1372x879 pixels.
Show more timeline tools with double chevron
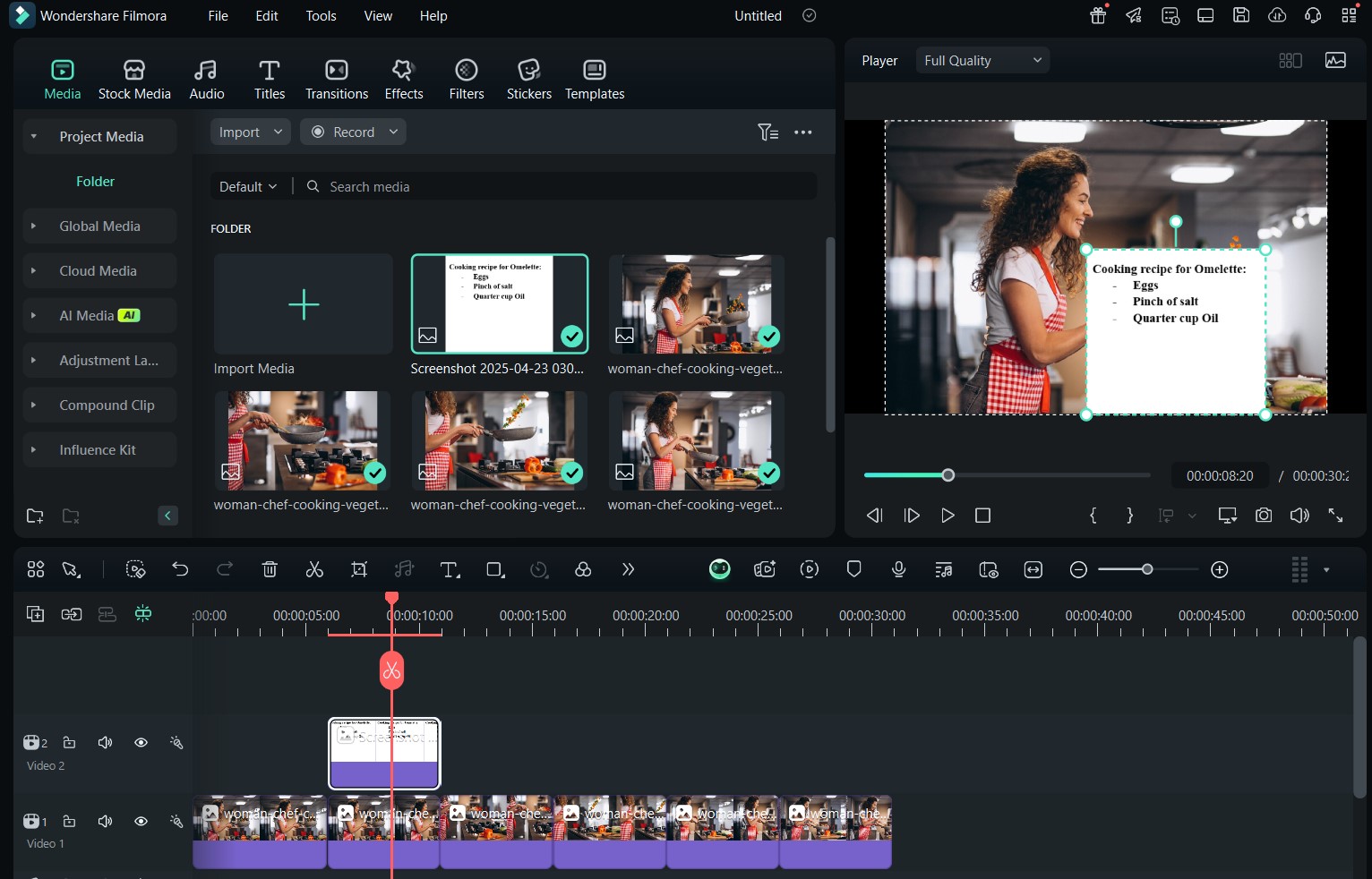[x=628, y=569]
